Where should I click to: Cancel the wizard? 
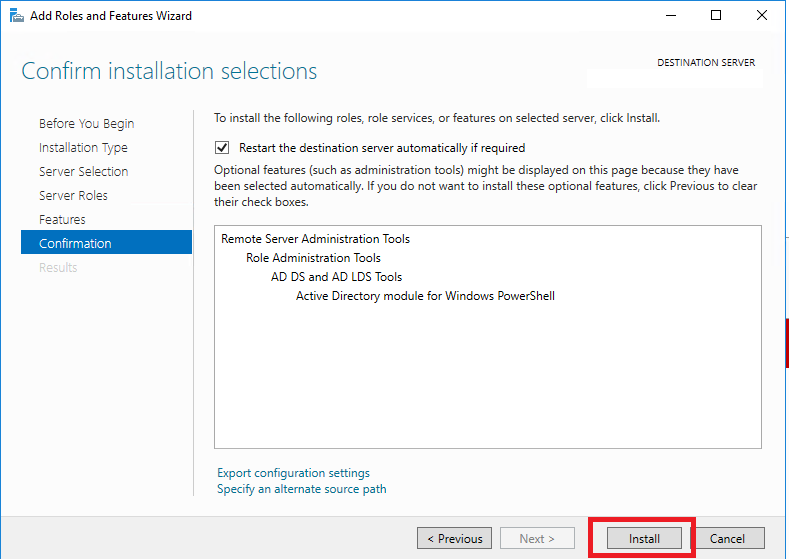tap(727, 538)
